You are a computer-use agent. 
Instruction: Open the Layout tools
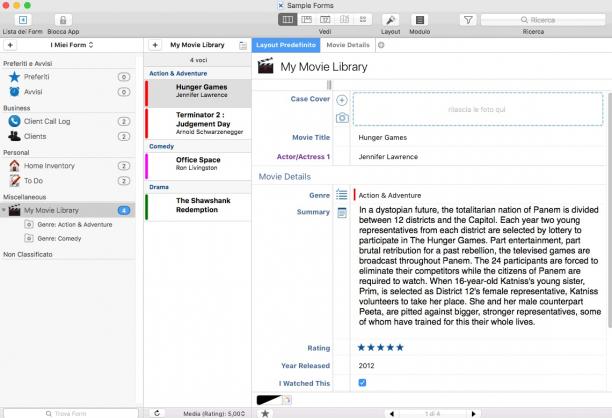pyautogui.click(x=390, y=20)
